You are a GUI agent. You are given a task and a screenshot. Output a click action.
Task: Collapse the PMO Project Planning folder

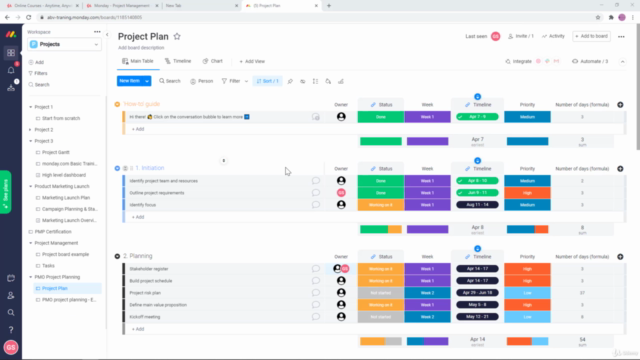coord(30,277)
